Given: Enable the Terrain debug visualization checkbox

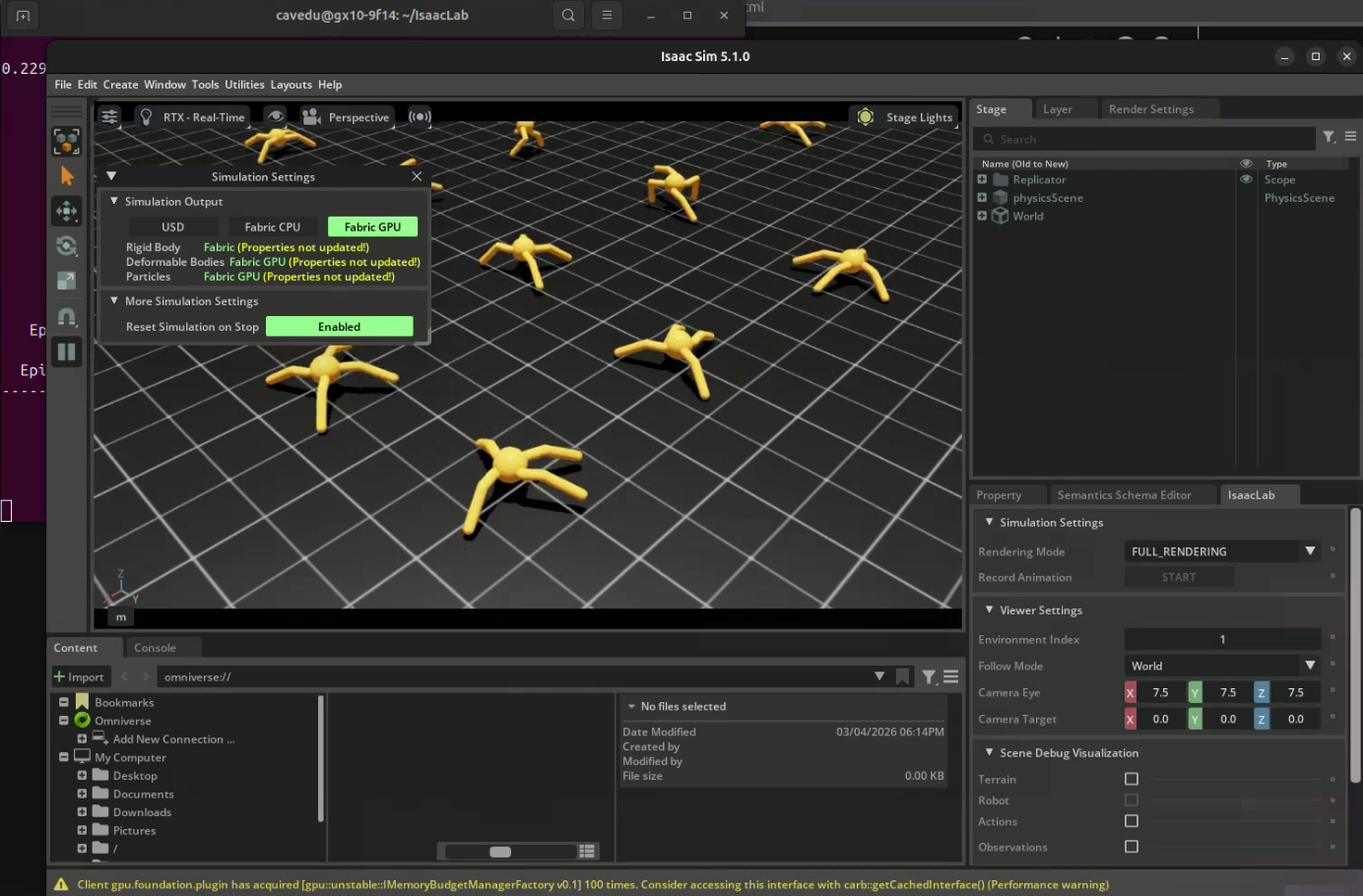Looking at the screenshot, I should pyautogui.click(x=1132, y=779).
